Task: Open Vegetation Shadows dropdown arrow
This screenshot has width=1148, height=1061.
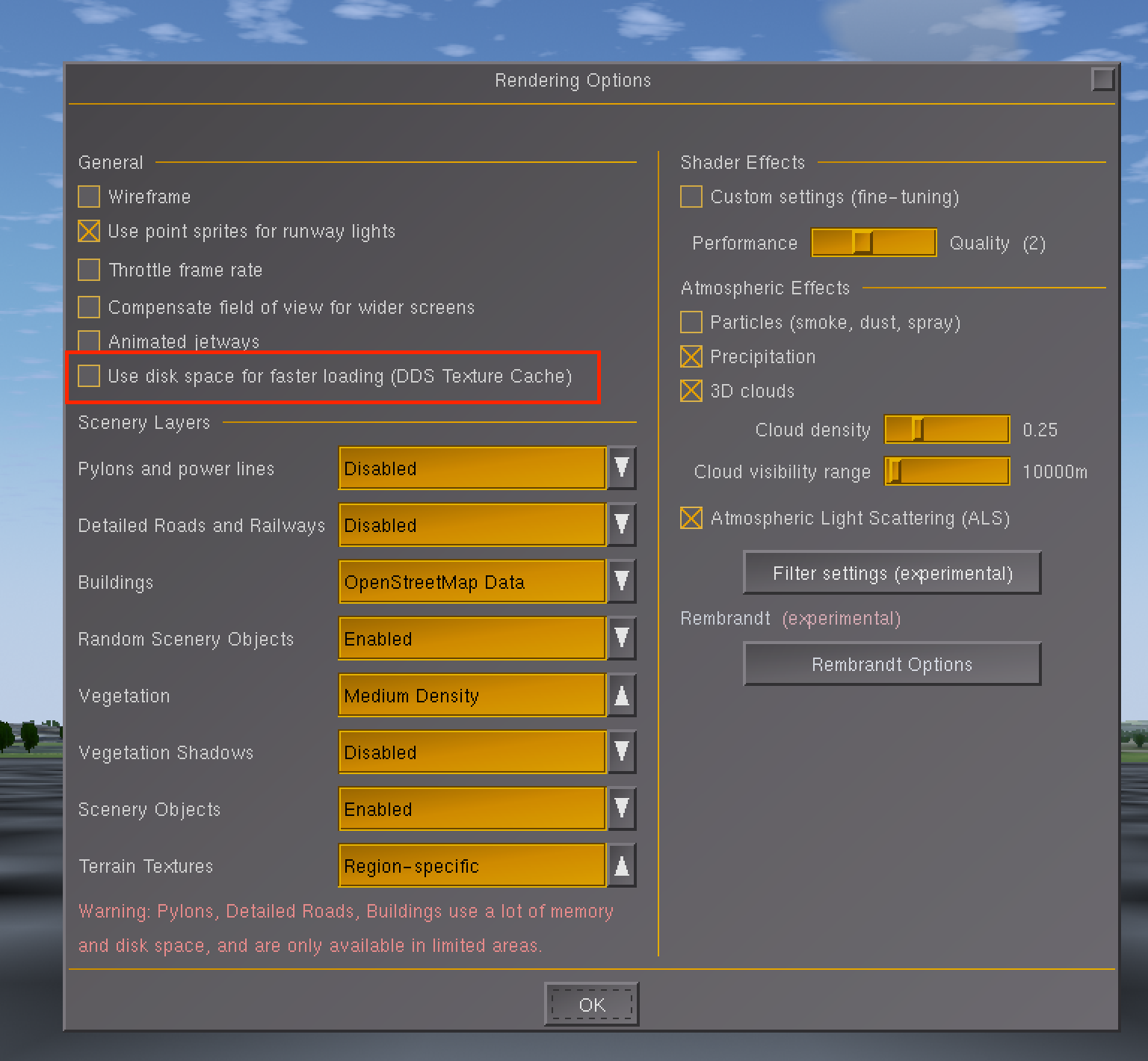Action: pos(622,752)
